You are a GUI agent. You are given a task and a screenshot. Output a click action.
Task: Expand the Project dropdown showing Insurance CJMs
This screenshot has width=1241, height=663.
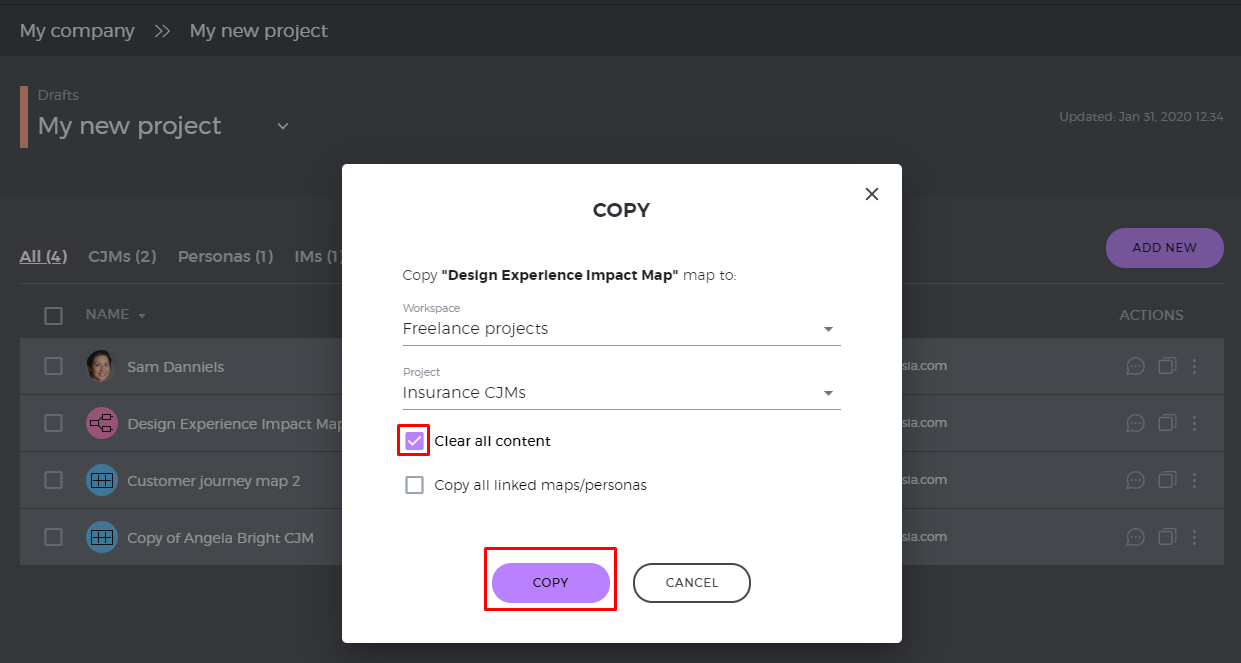[x=621, y=393]
